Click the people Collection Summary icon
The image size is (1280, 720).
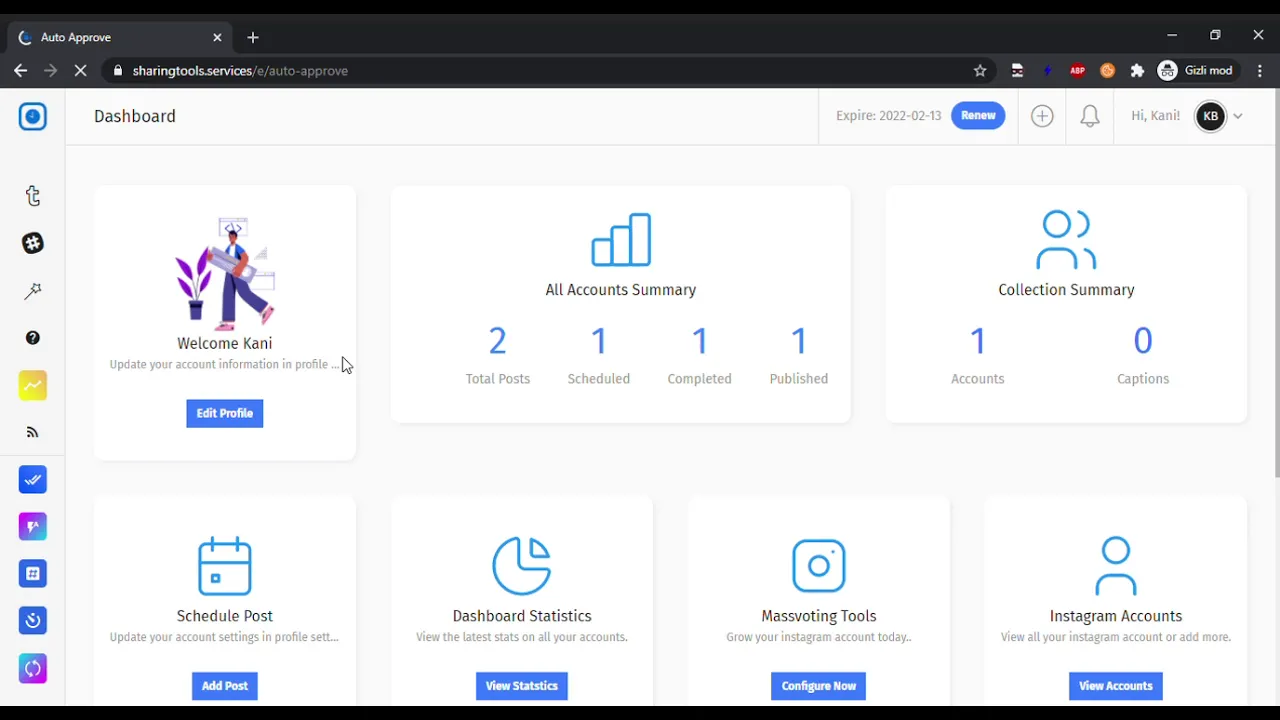(1066, 240)
